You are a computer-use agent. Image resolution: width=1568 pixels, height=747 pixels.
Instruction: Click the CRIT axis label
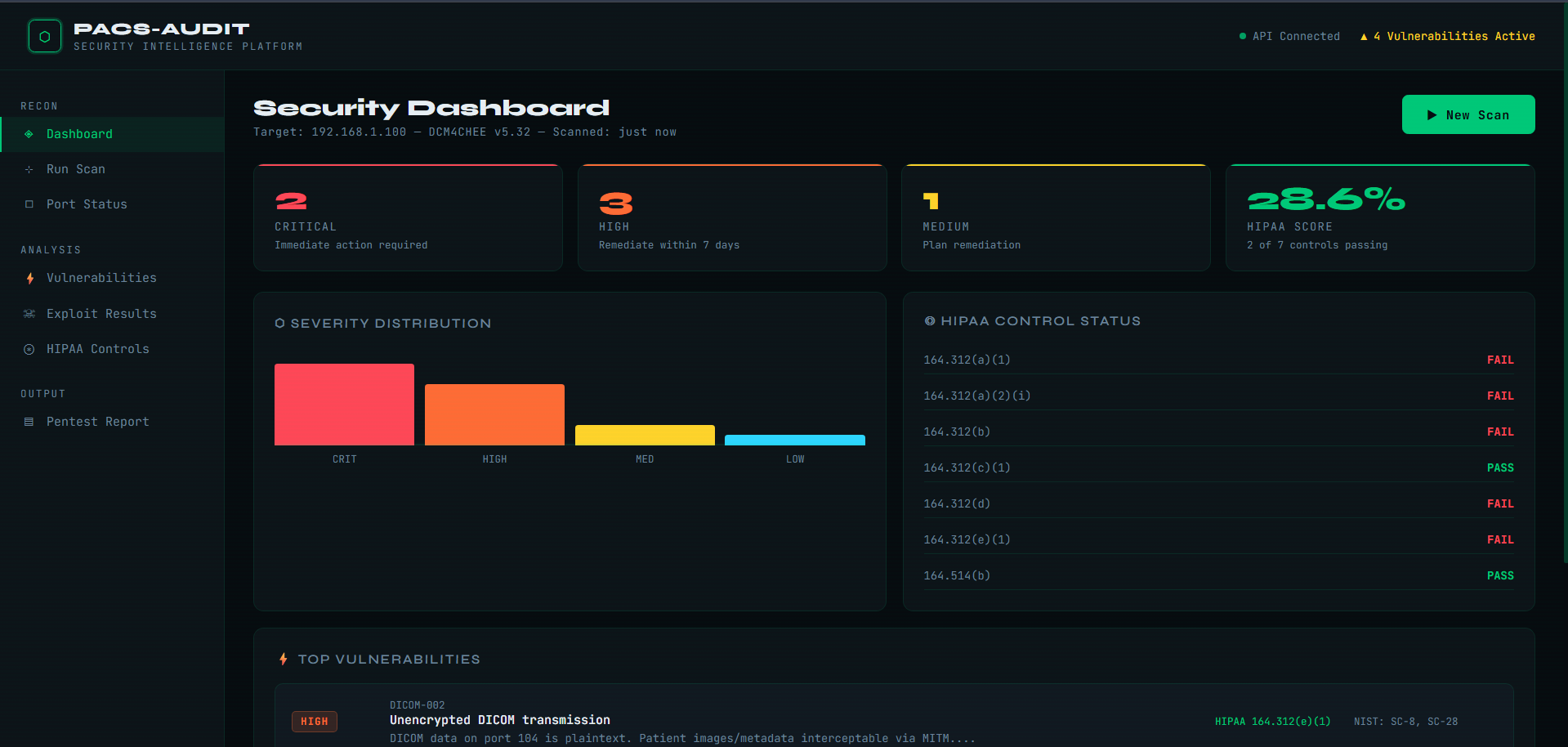[x=345, y=459]
